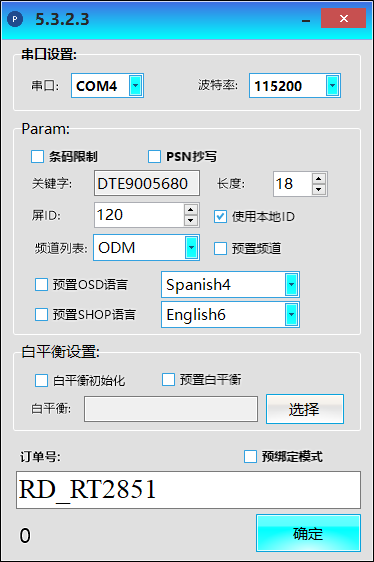This screenshot has width=374, height=562.
Task: Enable 预绑定模式 checkbox
Action: pos(250,457)
